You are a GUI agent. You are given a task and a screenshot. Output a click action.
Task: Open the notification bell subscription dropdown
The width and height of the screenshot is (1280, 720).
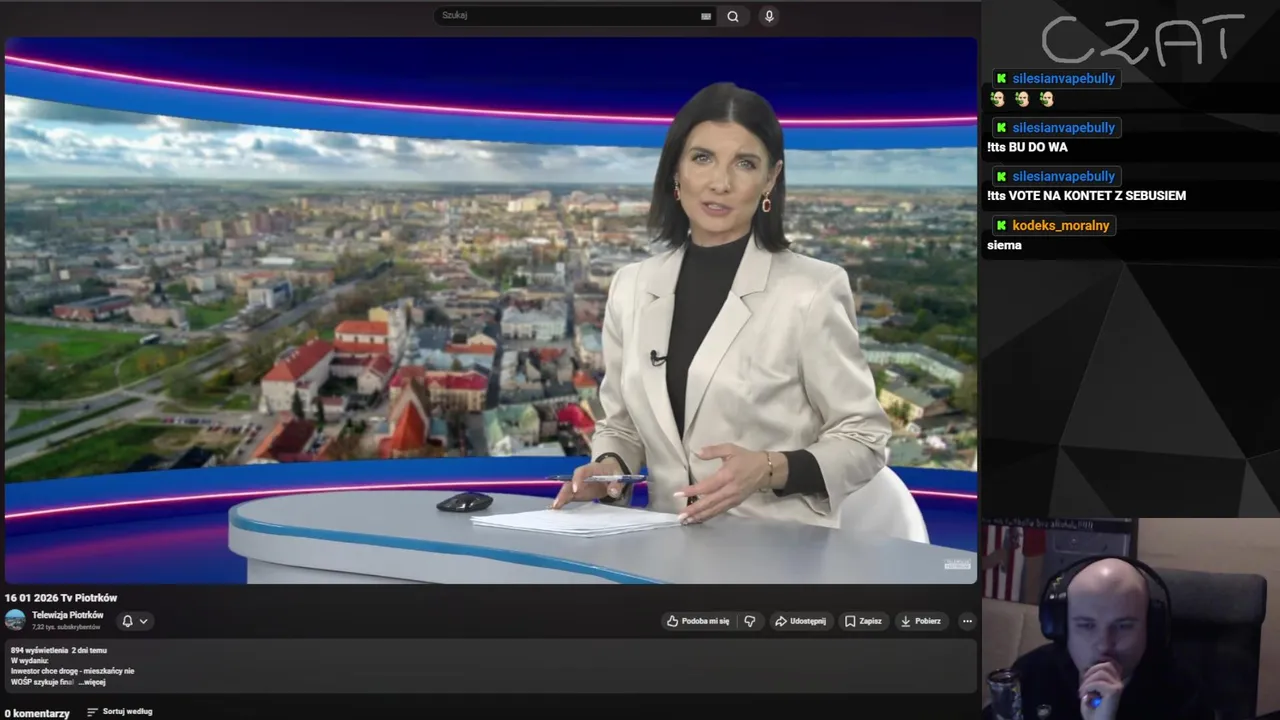[x=135, y=621]
